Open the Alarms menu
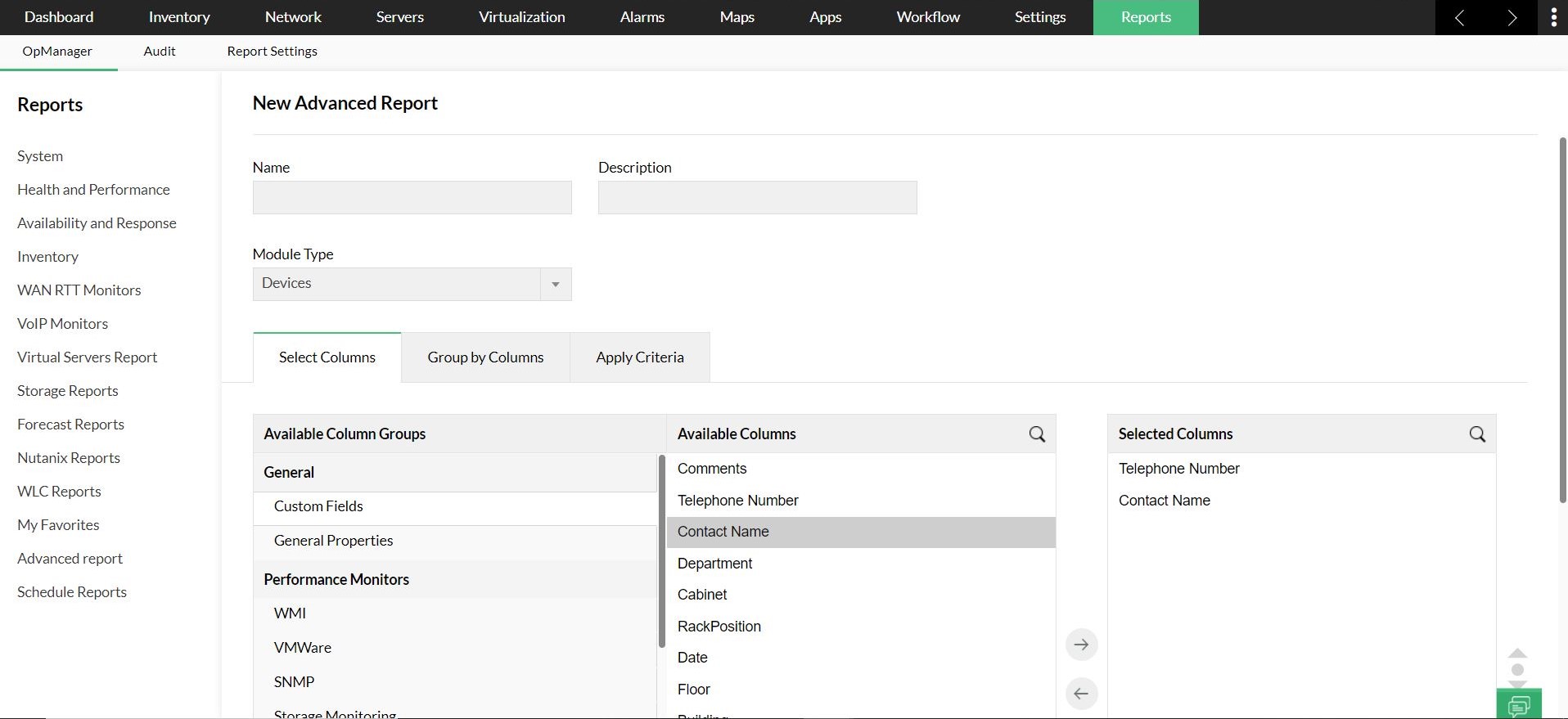This screenshot has height=719, width=1568. [x=642, y=17]
